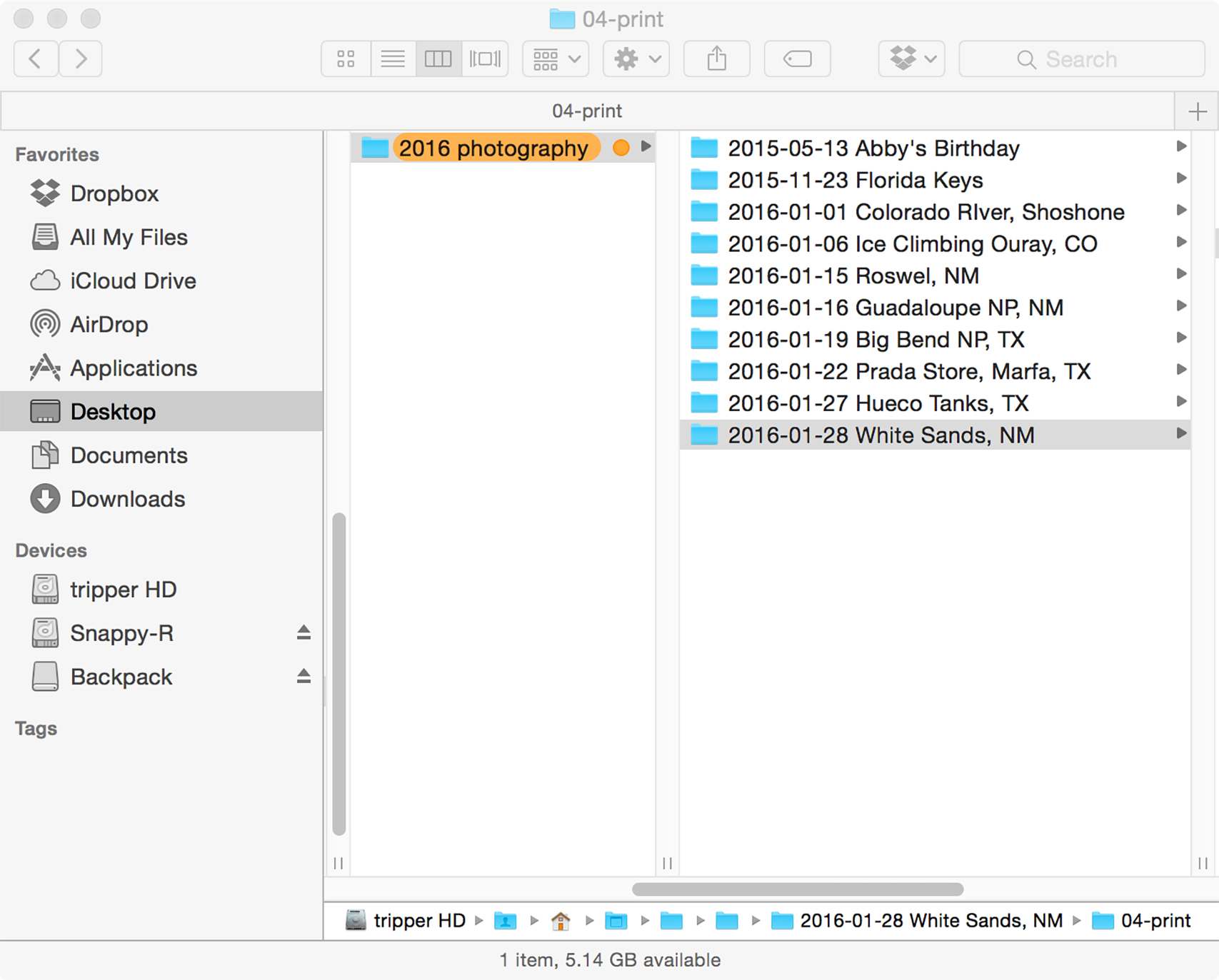Select the 04-print tab

click(586, 111)
